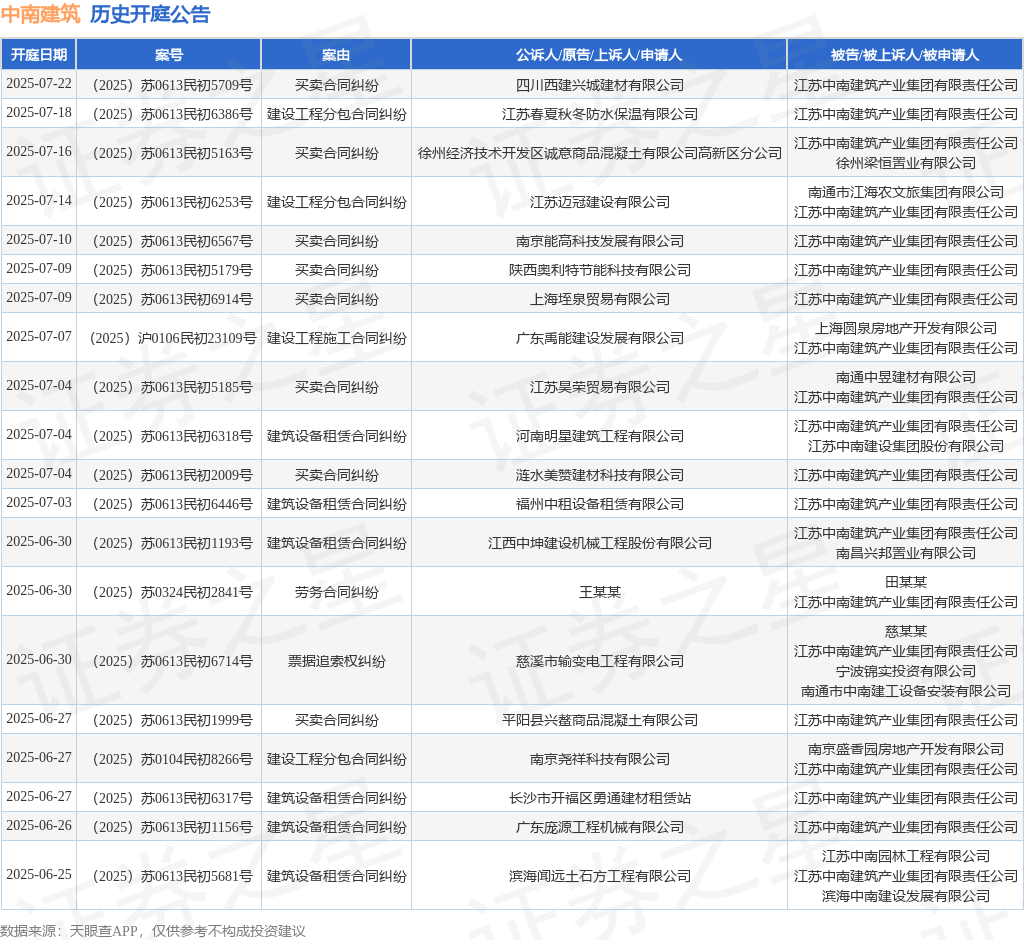This screenshot has width=1024, height=940.
Task: Select date cell 2025-07-07
Action: pos(39,336)
